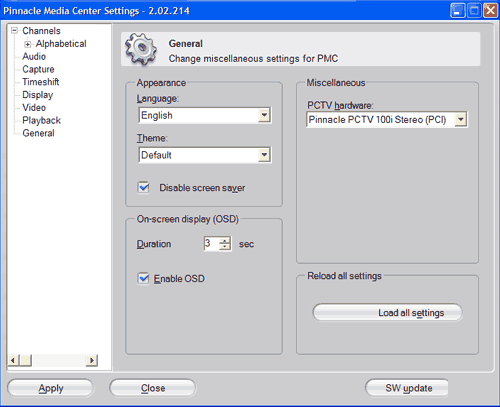Increase OSD duration with up arrow
This screenshot has width=500, height=407.
[x=225, y=240]
